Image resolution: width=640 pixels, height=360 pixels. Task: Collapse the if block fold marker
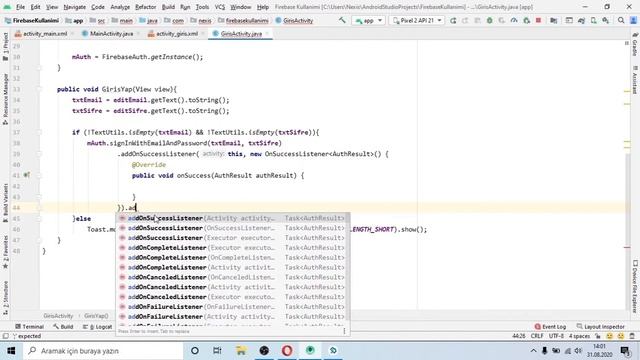tap(39, 132)
